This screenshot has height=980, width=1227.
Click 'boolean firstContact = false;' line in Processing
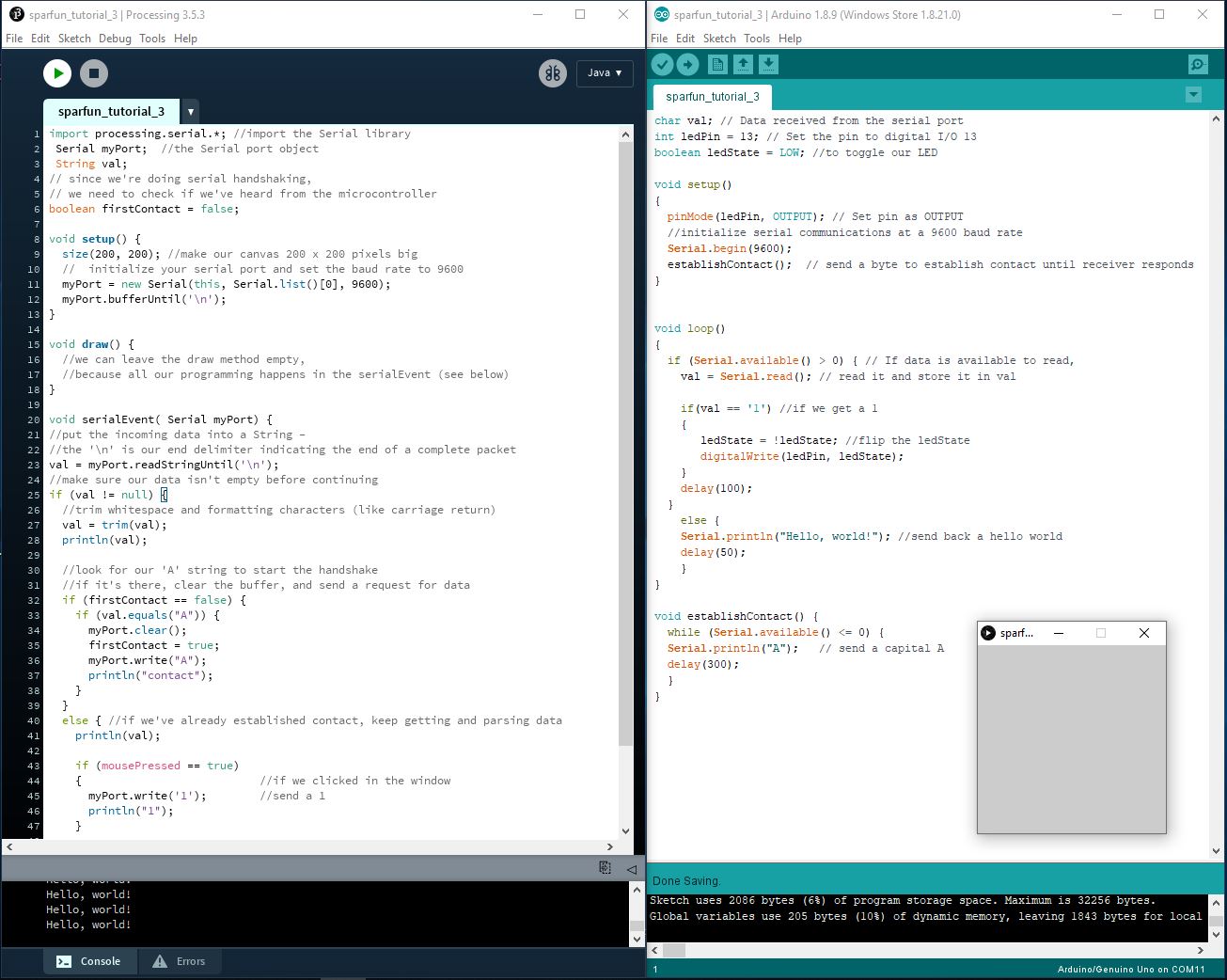[144, 209]
